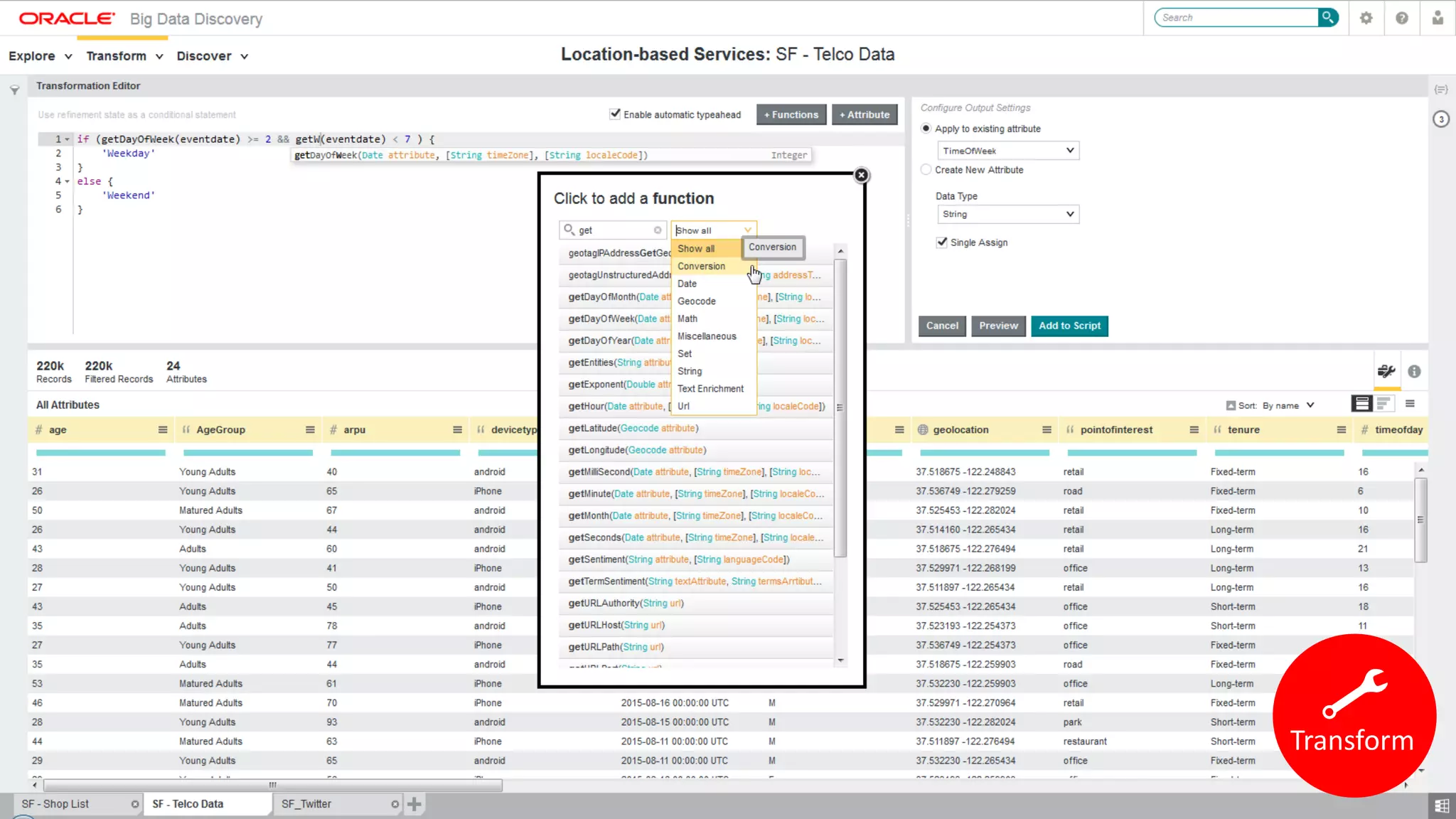Open settings gear icon
The image size is (1456, 819).
click(x=1366, y=18)
